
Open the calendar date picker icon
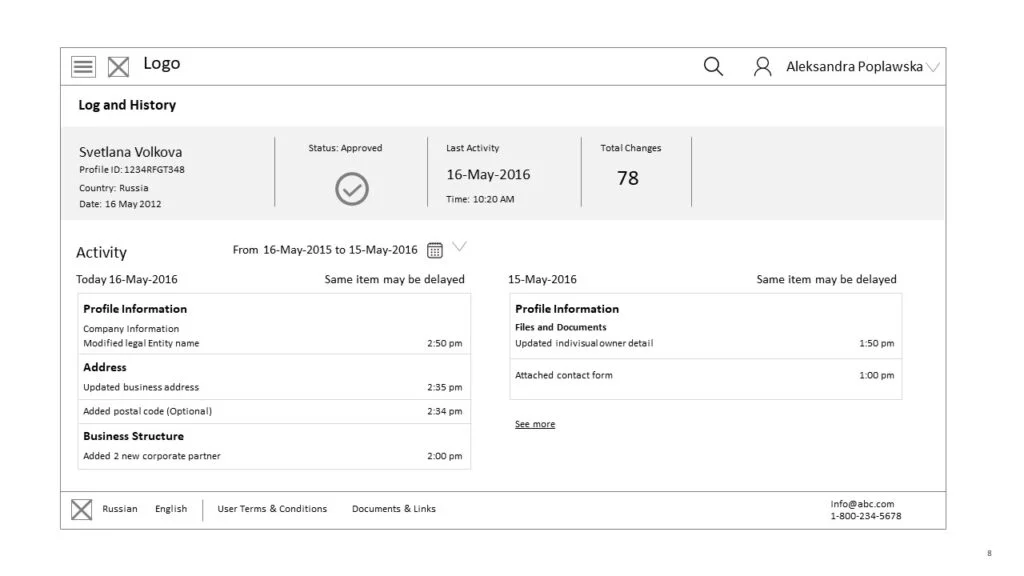tap(435, 250)
